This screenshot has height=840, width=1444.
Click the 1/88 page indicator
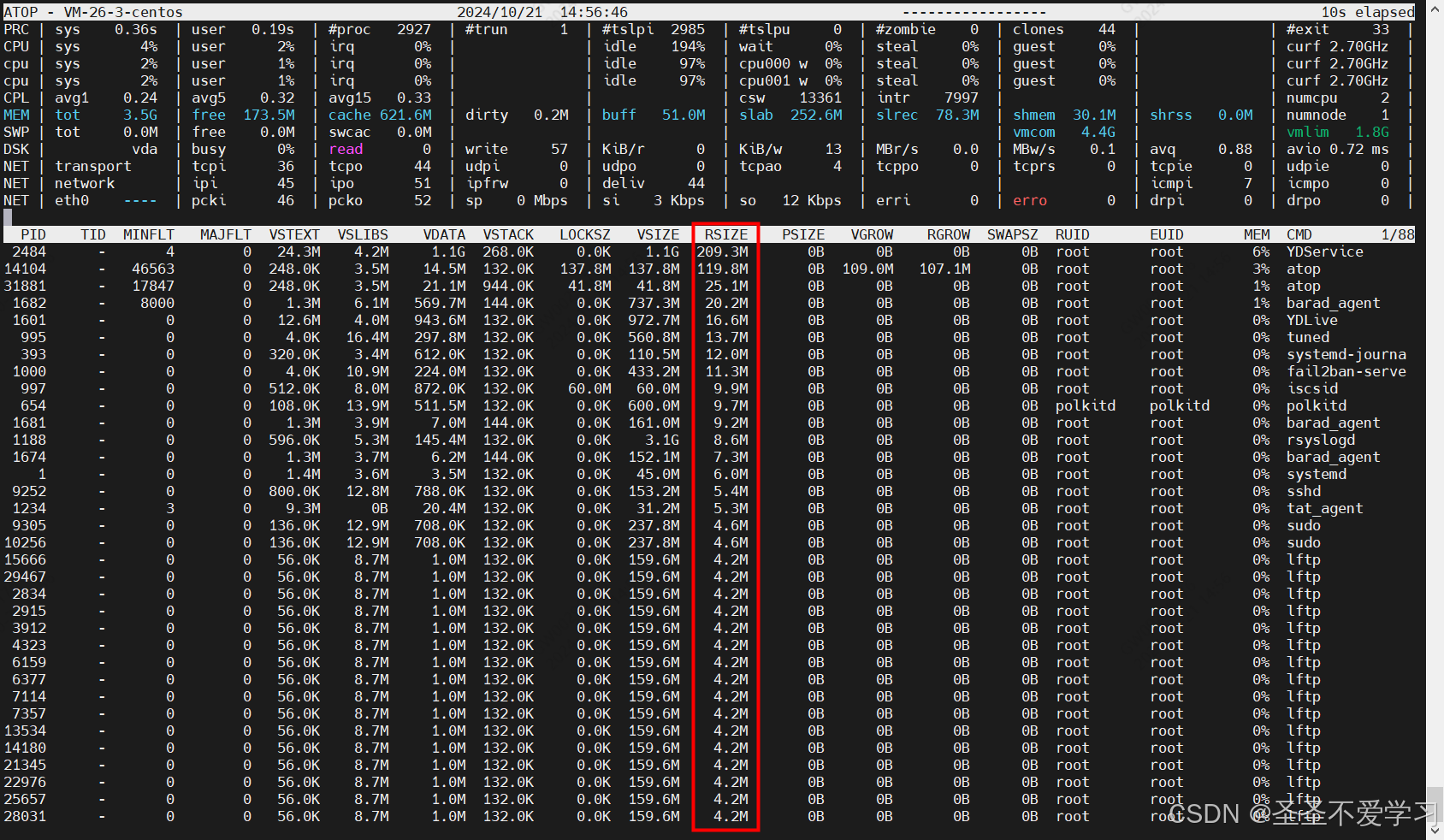pyautogui.click(x=1398, y=234)
